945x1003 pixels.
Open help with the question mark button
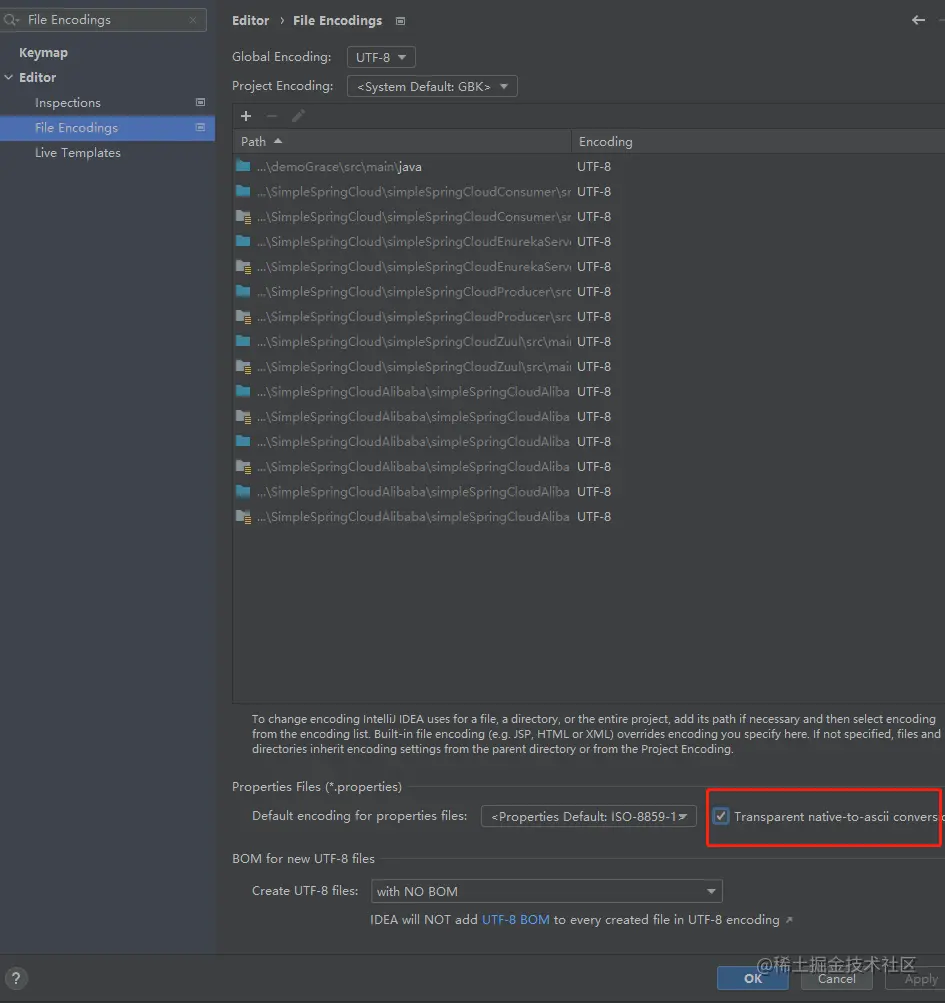click(16, 978)
